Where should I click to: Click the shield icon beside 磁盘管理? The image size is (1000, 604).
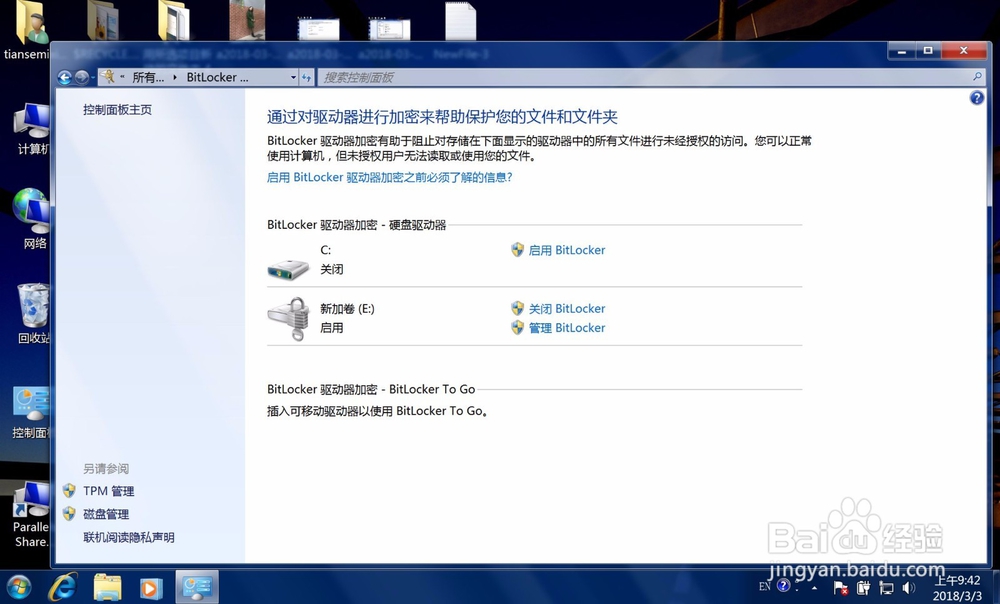click(x=69, y=513)
